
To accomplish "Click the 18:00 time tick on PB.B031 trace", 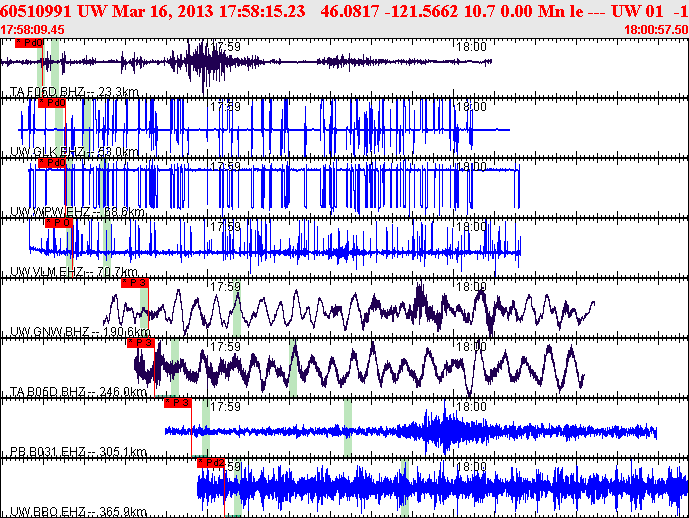I will click(471, 407).
